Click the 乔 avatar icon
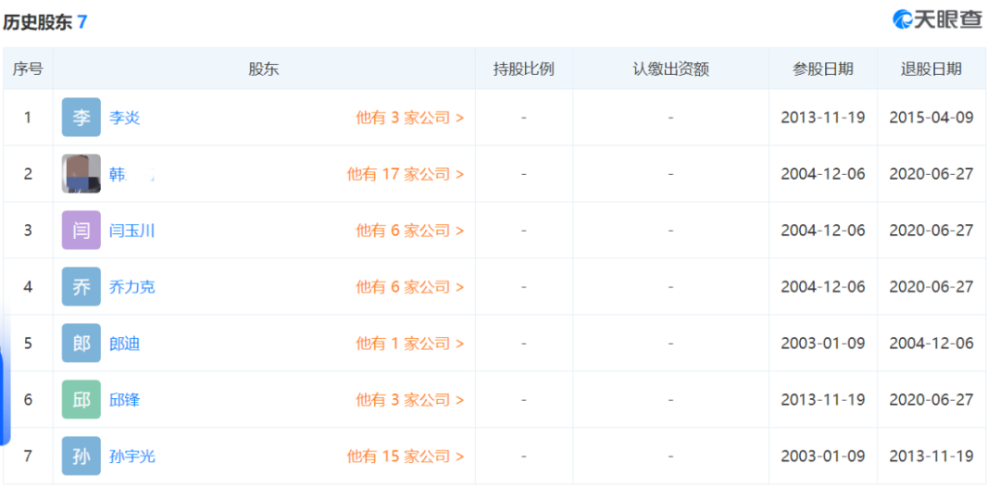1000x488 pixels. click(x=81, y=286)
